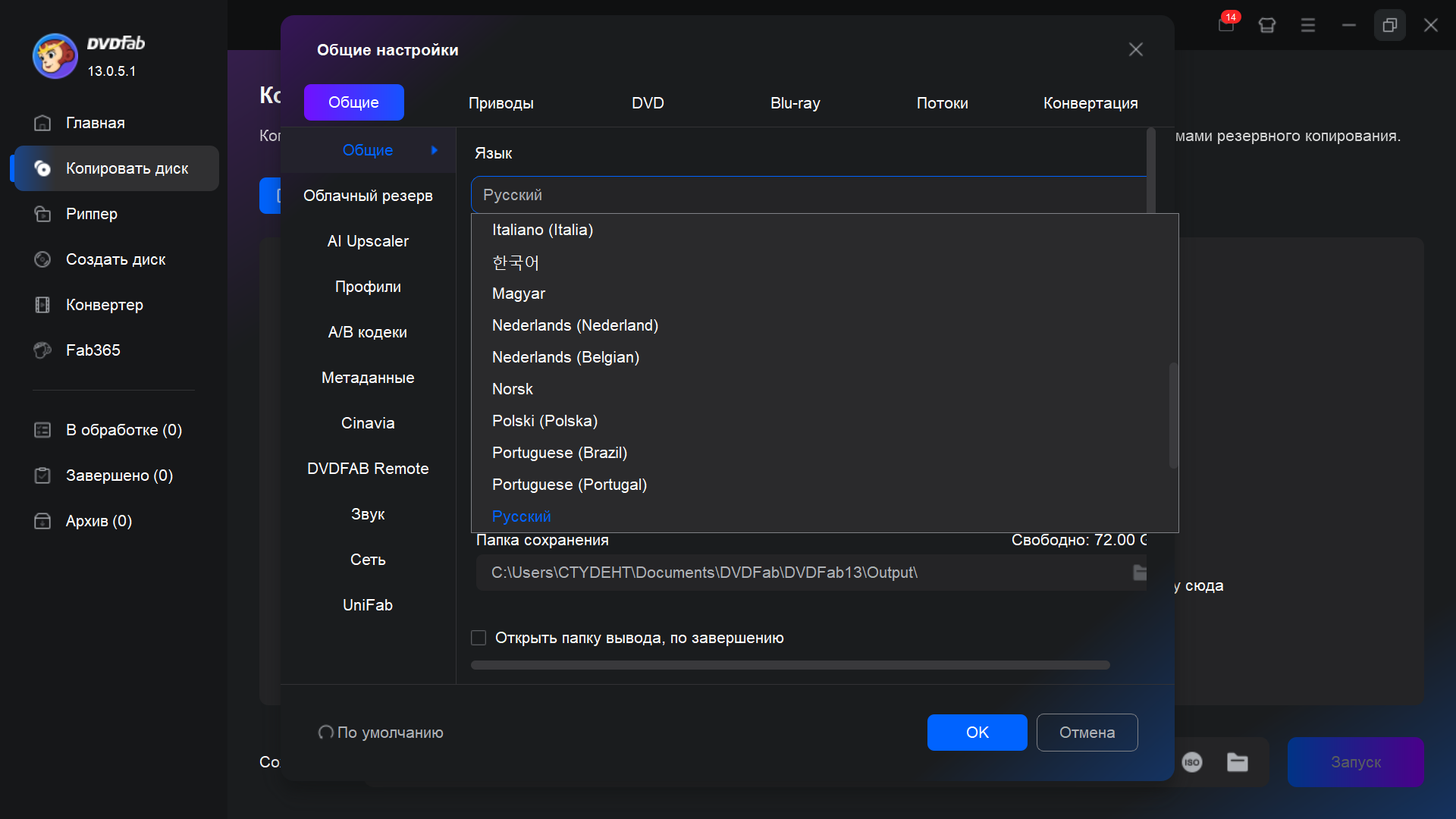1456x819 pixels.
Task: Click the language list vertical scrollbar
Action: pyautogui.click(x=1173, y=415)
